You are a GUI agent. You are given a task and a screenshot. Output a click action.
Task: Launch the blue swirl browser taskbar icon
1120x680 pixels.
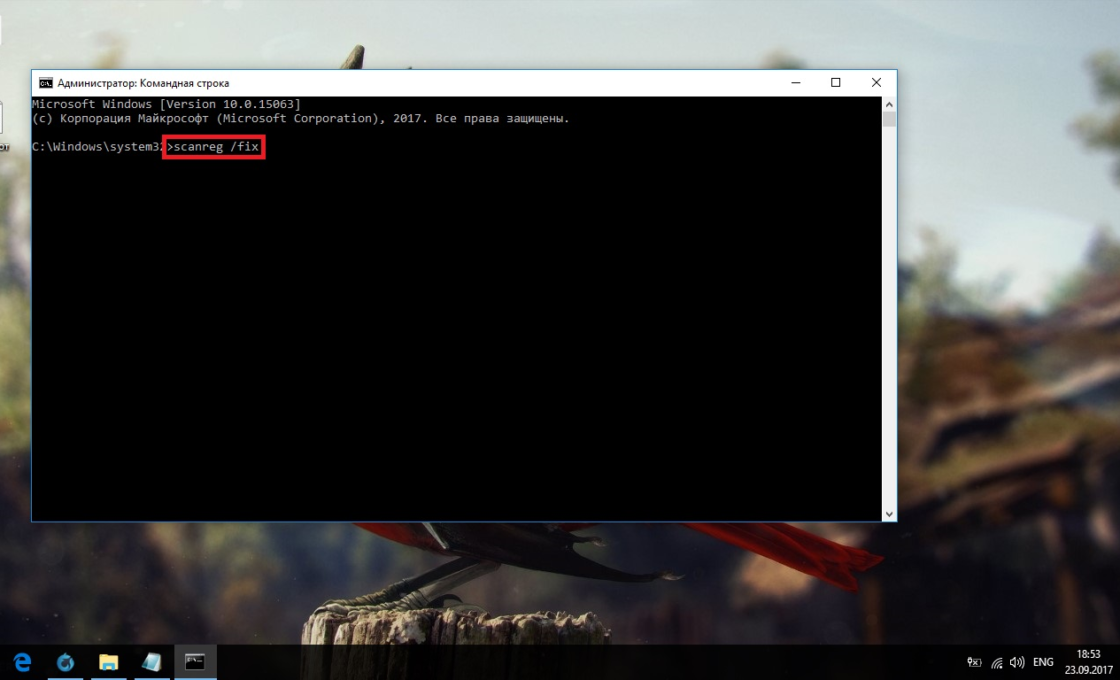coord(66,662)
